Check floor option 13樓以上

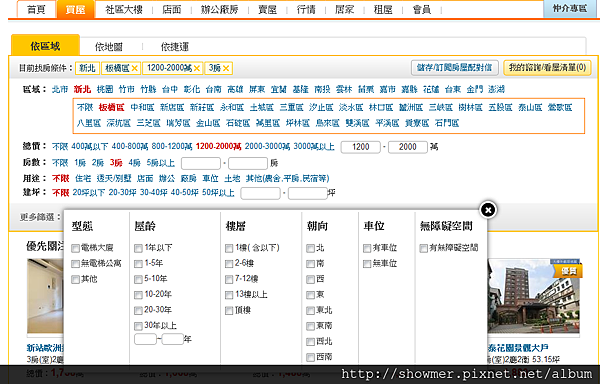(x=229, y=295)
